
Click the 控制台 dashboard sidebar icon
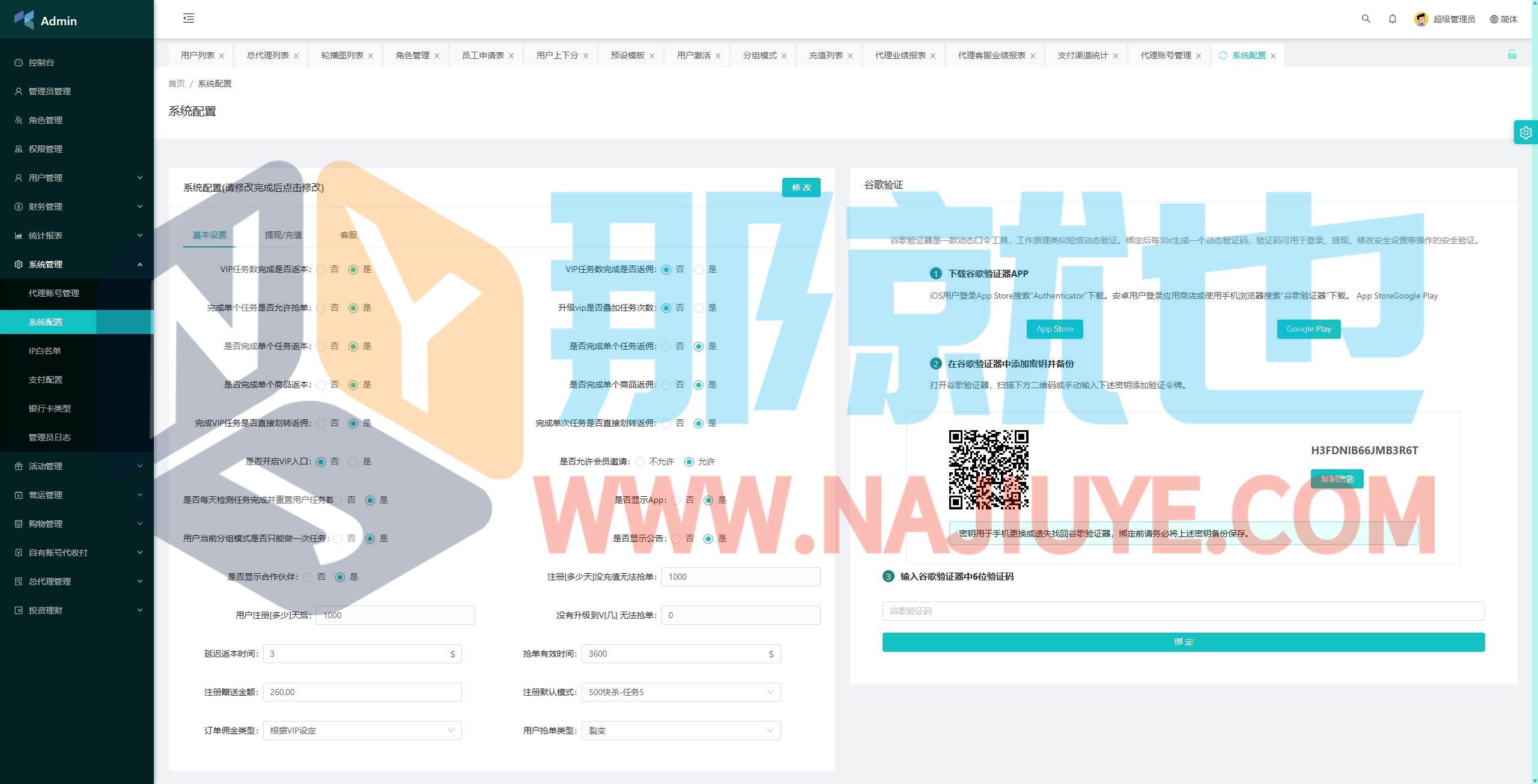pyautogui.click(x=19, y=62)
